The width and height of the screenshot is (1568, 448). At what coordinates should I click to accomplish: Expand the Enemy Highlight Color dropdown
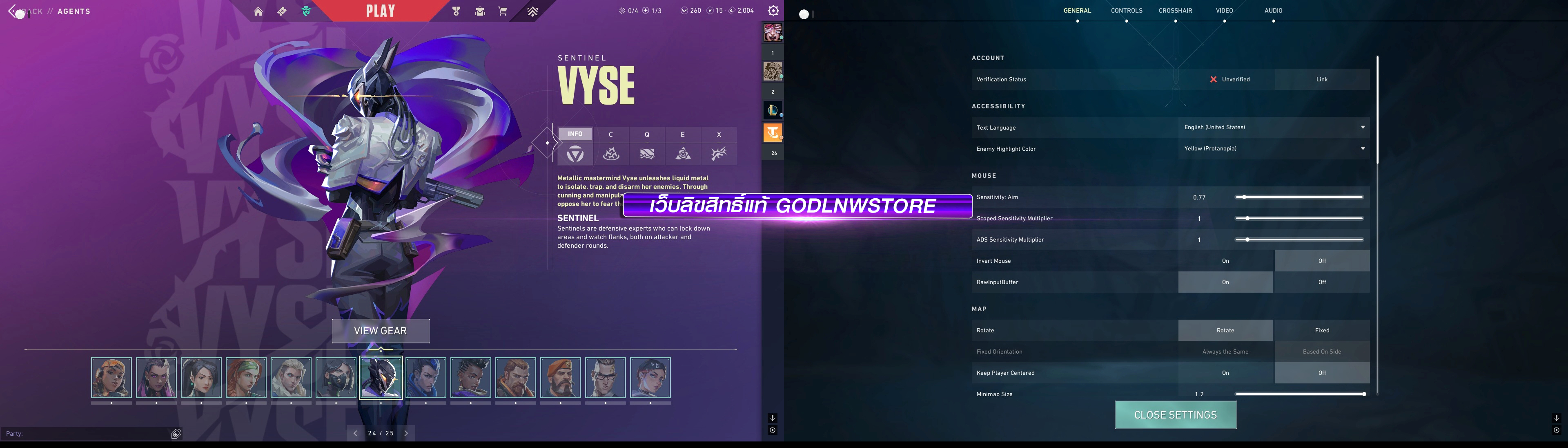pyautogui.click(x=1274, y=149)
